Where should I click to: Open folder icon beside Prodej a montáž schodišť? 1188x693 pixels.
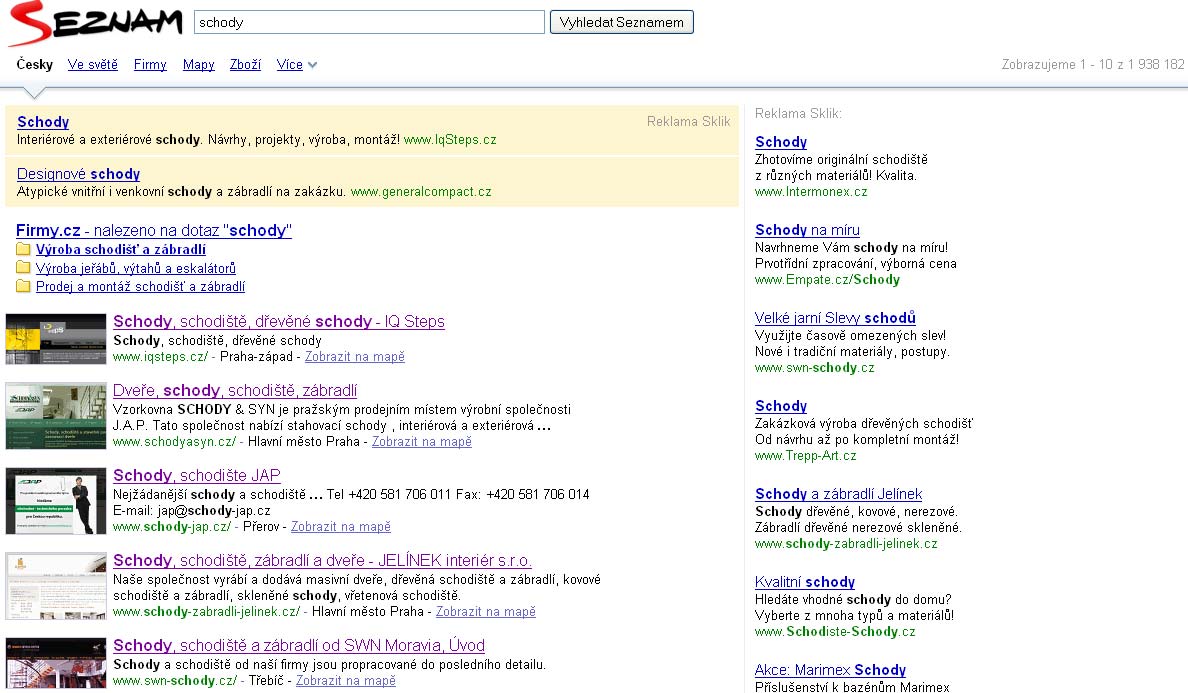click(23, 286)
